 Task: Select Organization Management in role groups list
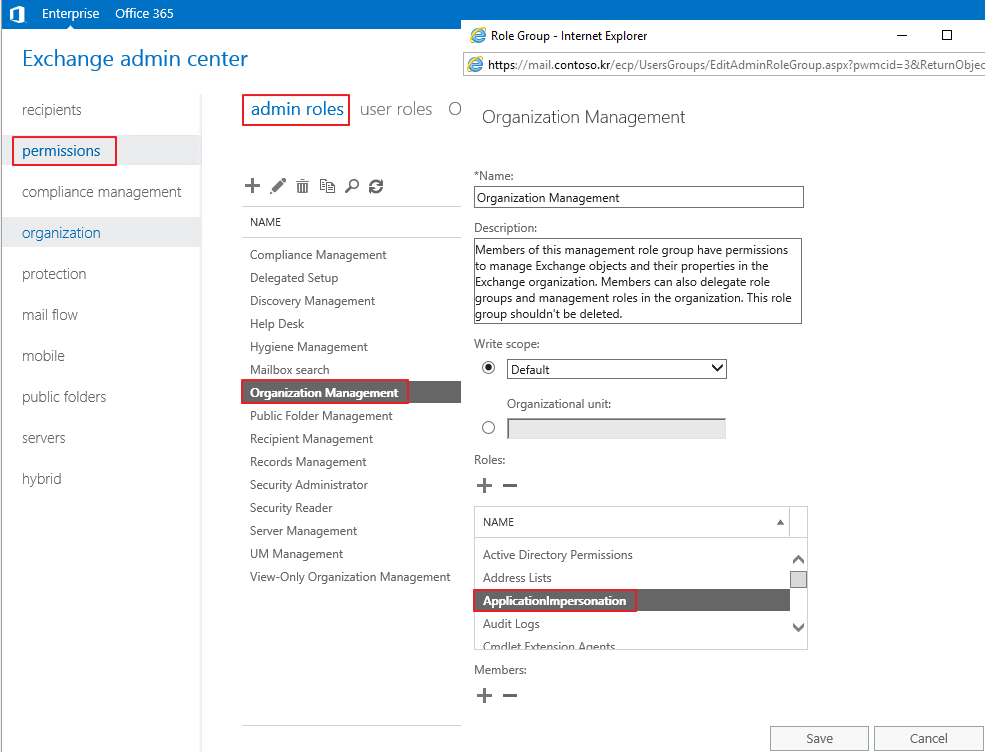324,393
